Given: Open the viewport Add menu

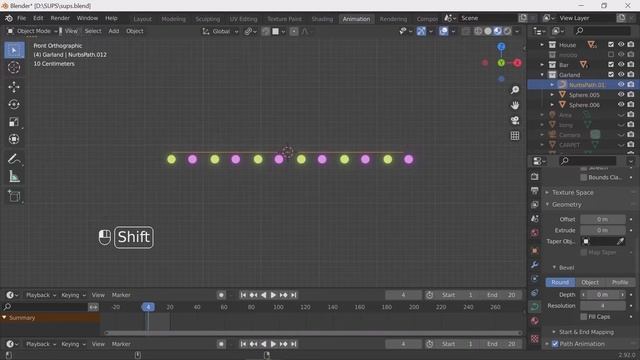Looking at the screenshot, I should point(114,31).
